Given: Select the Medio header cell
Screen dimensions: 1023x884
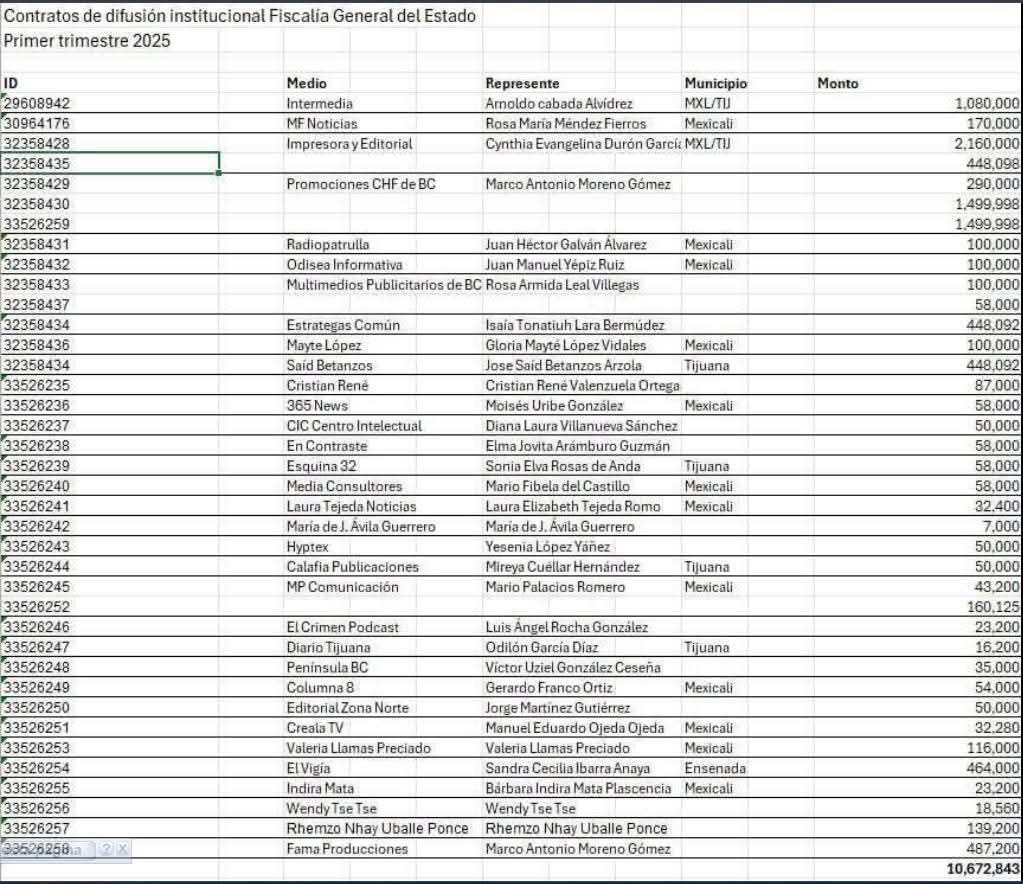Looking at the screenshot, I should click(x=306, y=83).
